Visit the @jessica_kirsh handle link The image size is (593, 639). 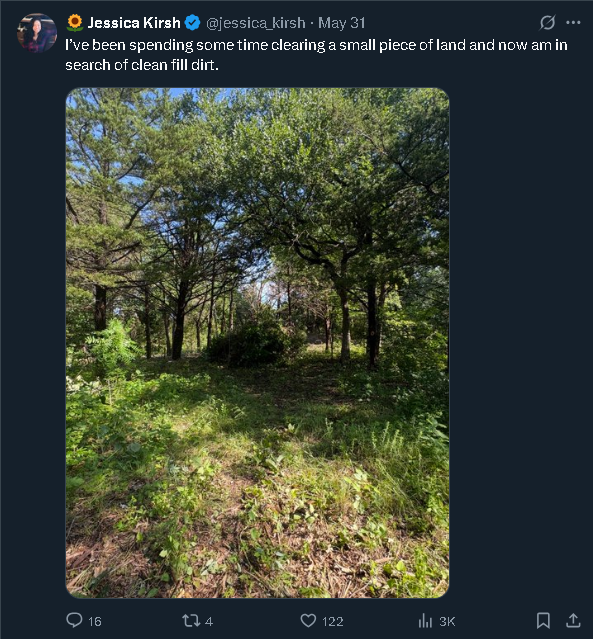click(x=256, y=23)
